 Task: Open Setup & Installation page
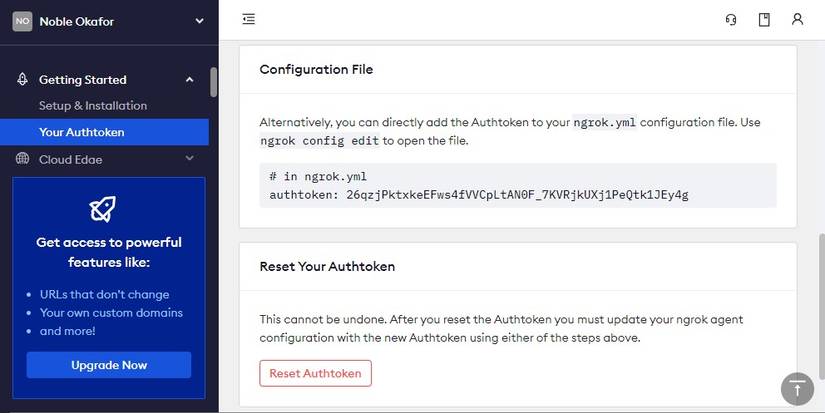(93, 106)
